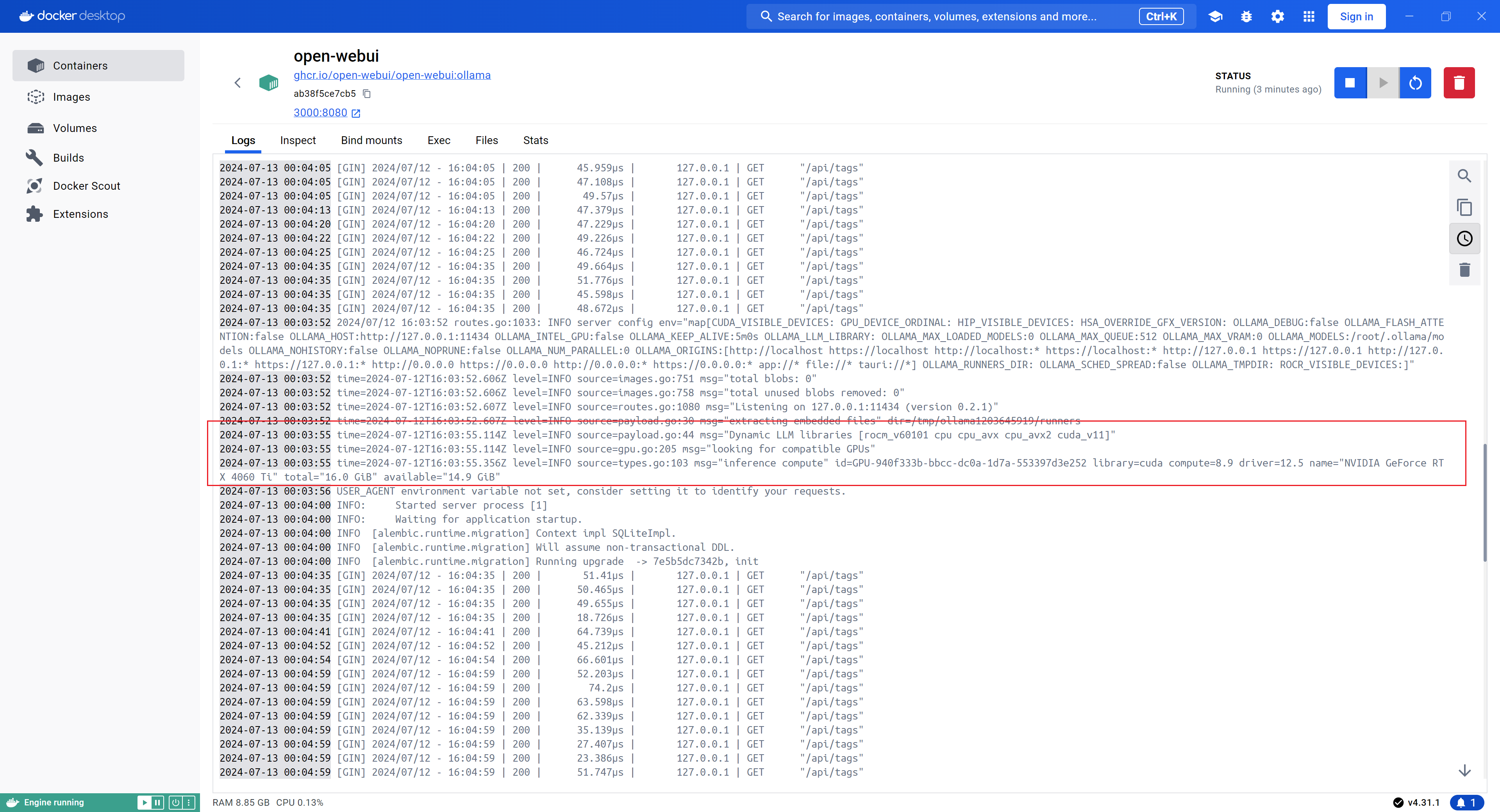Copy container ID ab38f5ce7cb5
1500x812 pixels.
pos(367,94)
